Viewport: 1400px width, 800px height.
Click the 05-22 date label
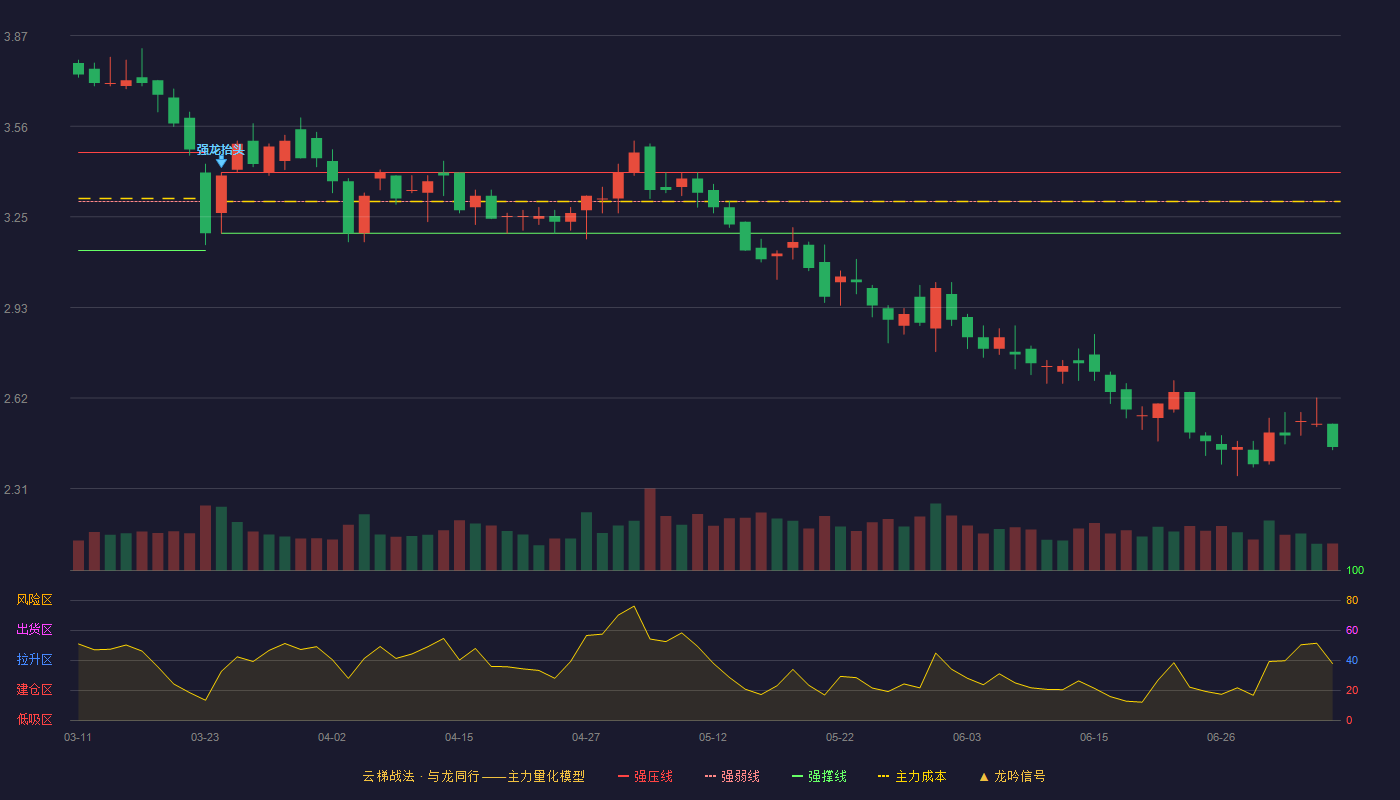tap(840, 737)
